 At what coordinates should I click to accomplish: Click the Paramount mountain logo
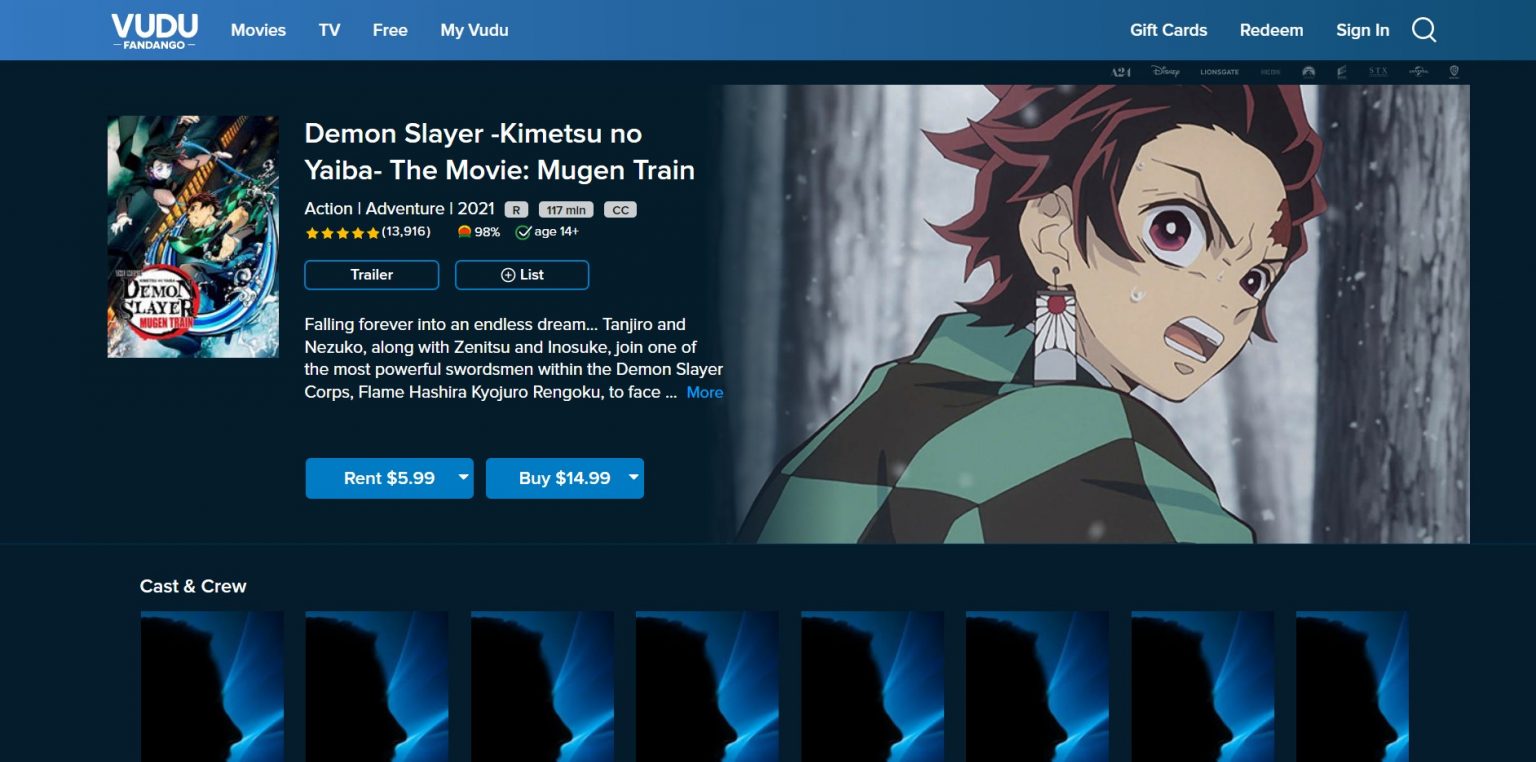pyautogui.click(x=1308, y=72)
